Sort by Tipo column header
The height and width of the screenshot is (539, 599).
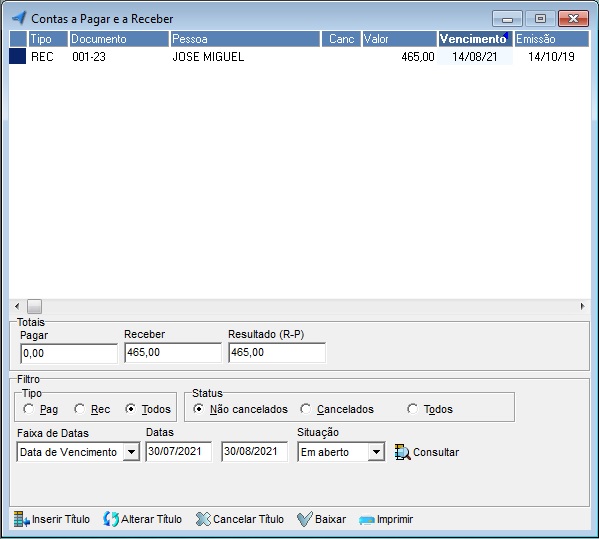[x=48, y=39]
